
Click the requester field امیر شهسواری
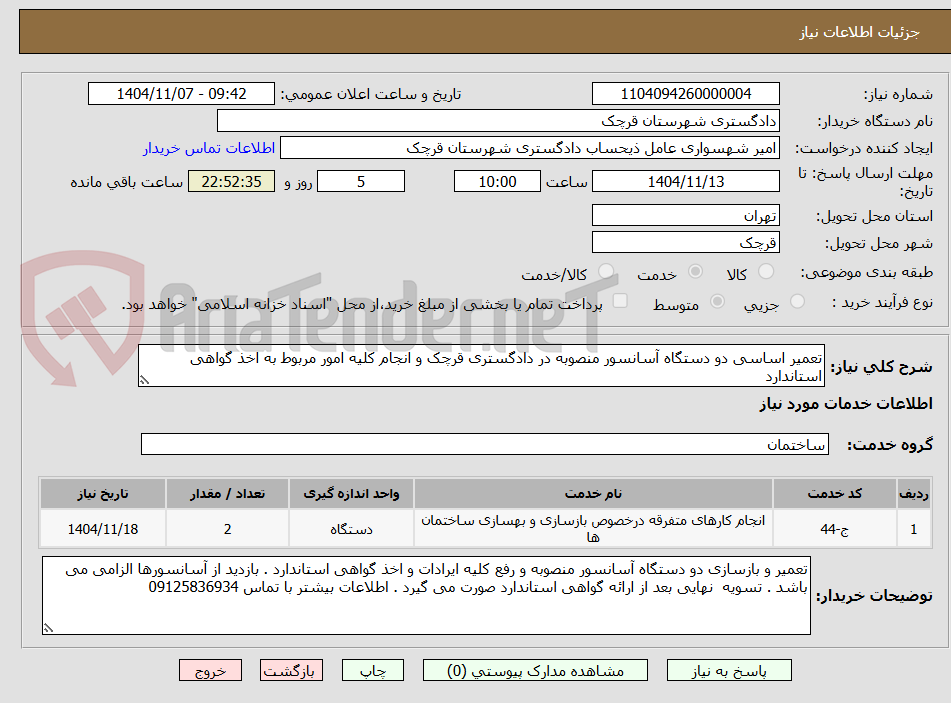click(x=529, y=148)
